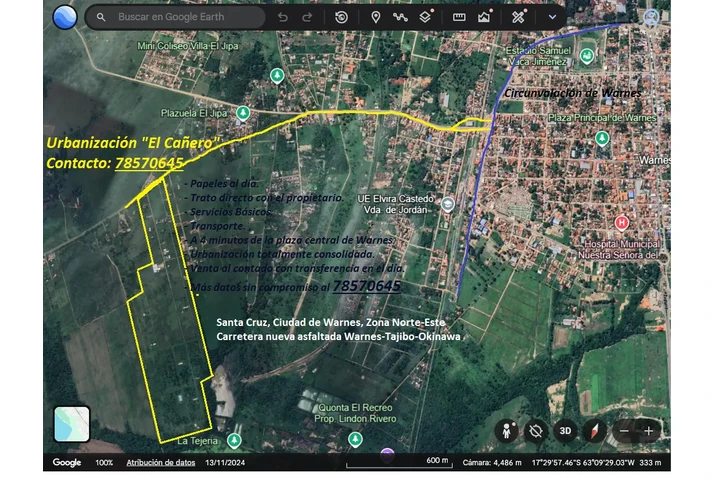The image size is (720, 480).
Task: Open the Google Earth main menu logo
Action: pos(65,17)
